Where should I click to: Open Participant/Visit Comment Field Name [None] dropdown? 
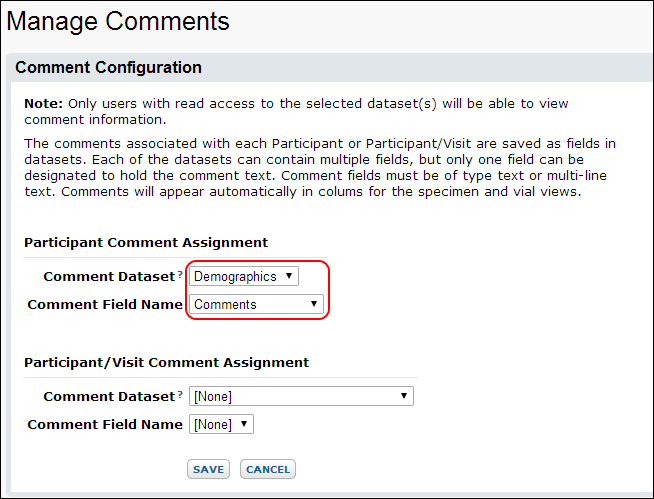pyautogui.click(x=221, y=424)
